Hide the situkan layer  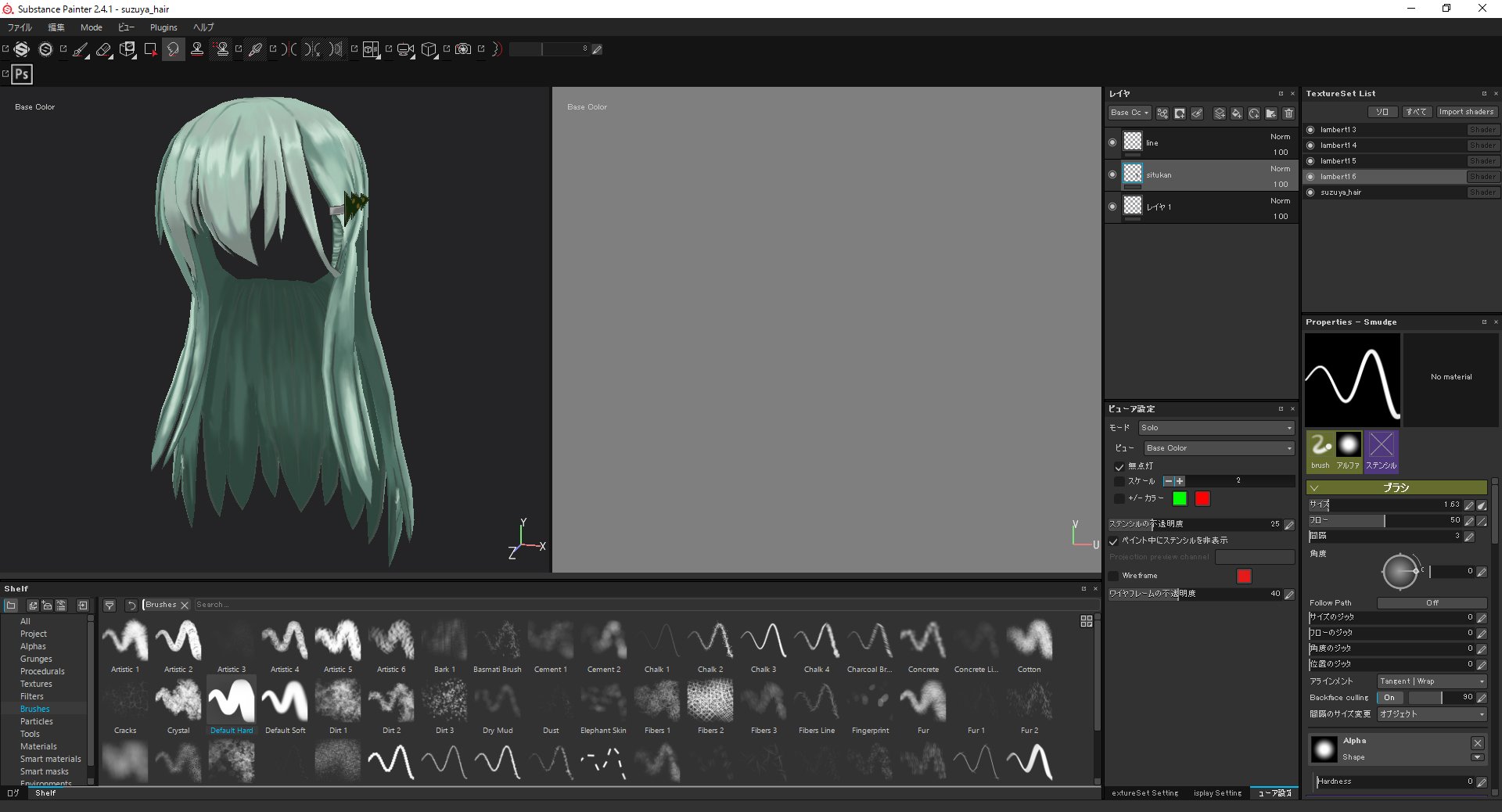(1112, 175)
